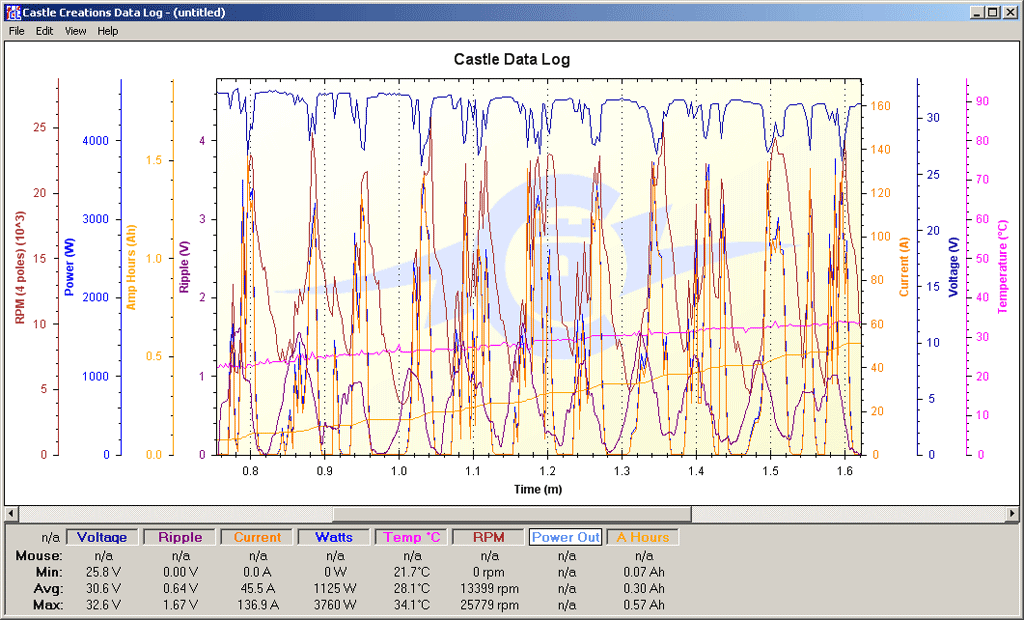Click the "Voltage (V)" axis label
This screenshot has width=1024, height=620.
click(953, 267)
